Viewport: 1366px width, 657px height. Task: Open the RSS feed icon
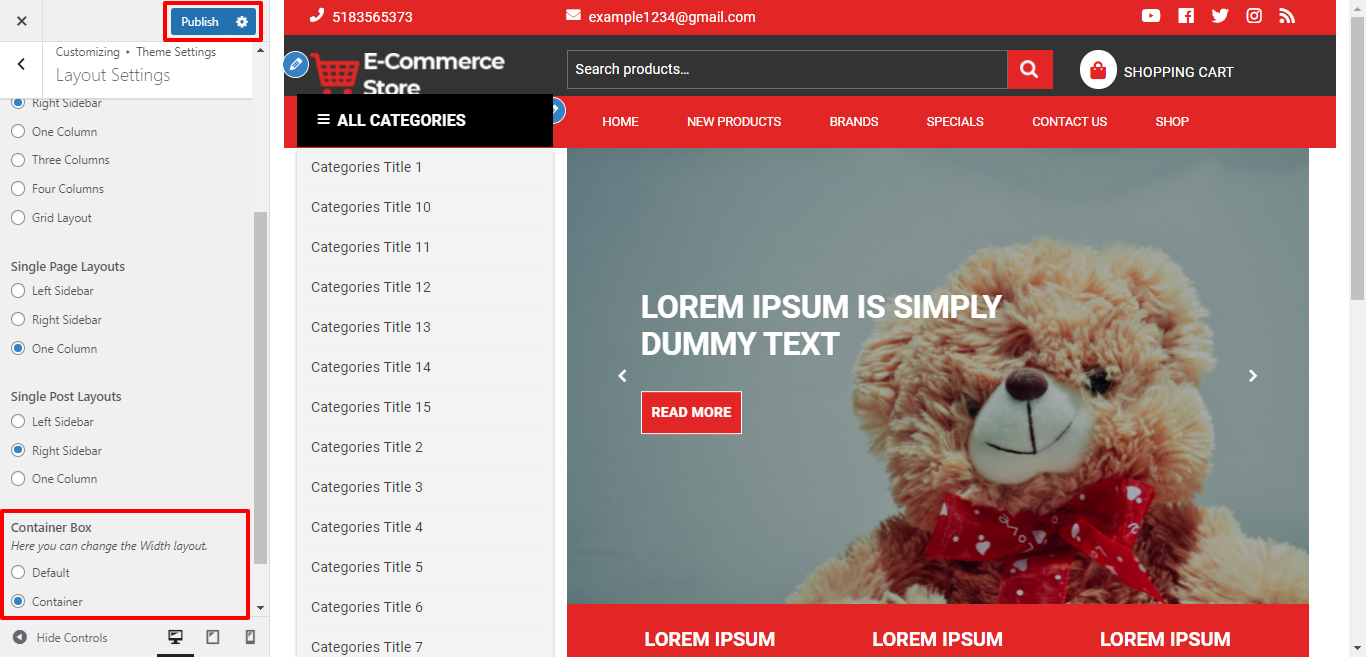1287,16
